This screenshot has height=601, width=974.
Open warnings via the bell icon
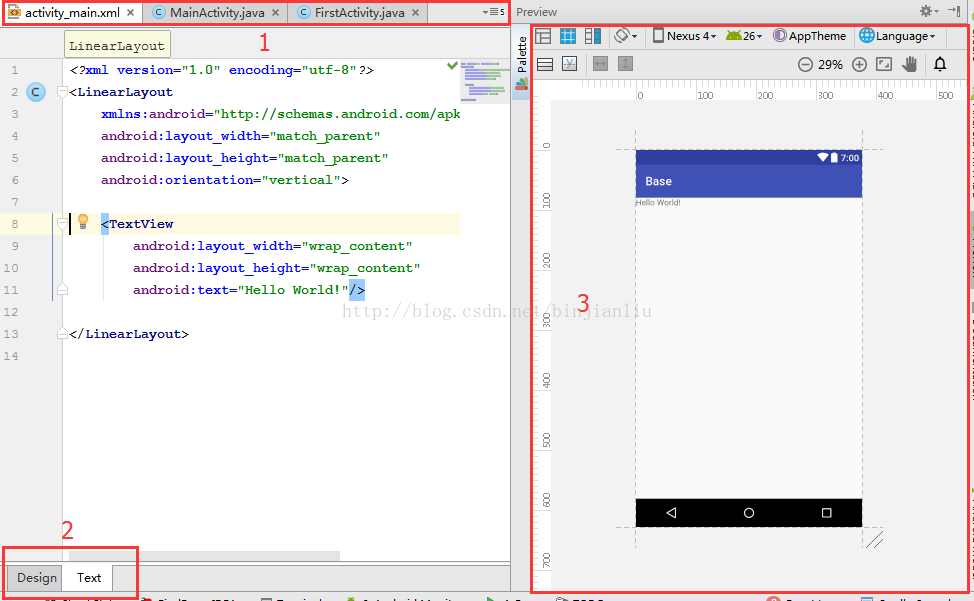pos(940,64)
